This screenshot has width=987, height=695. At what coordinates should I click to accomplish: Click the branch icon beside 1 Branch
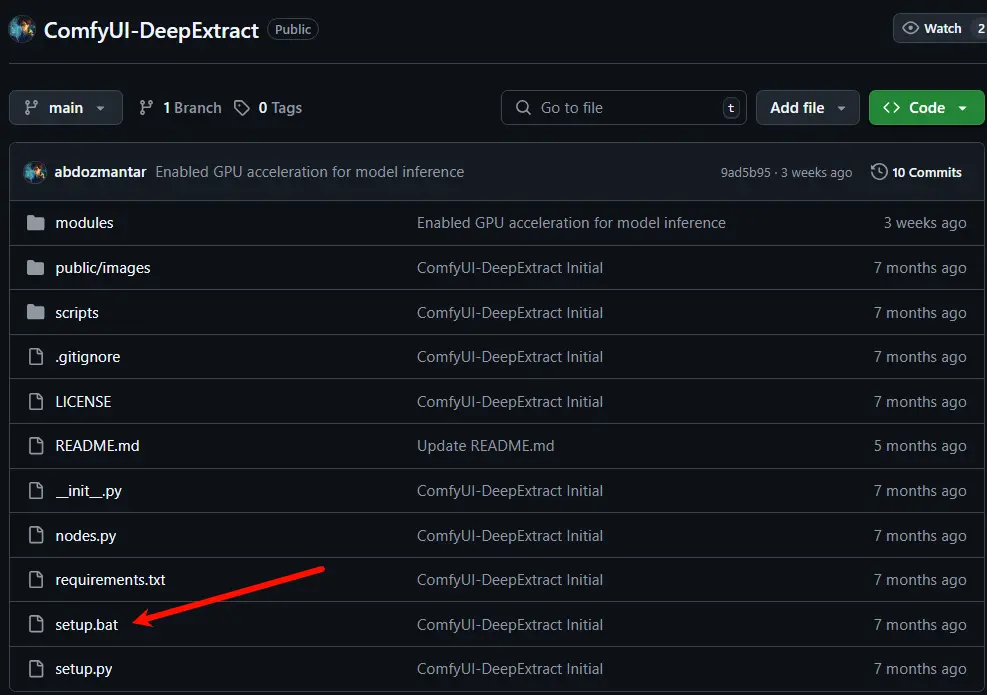click(146, 108)
